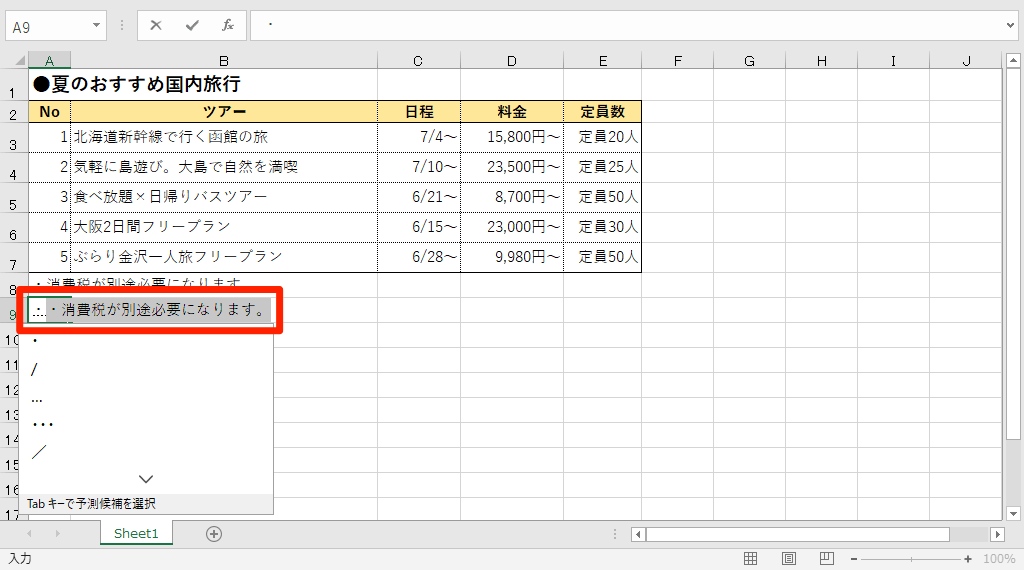The image size is (1024, 570).
Task: Click the 料金 header cell
Action: pyautogui.click(x=511, y=112)
